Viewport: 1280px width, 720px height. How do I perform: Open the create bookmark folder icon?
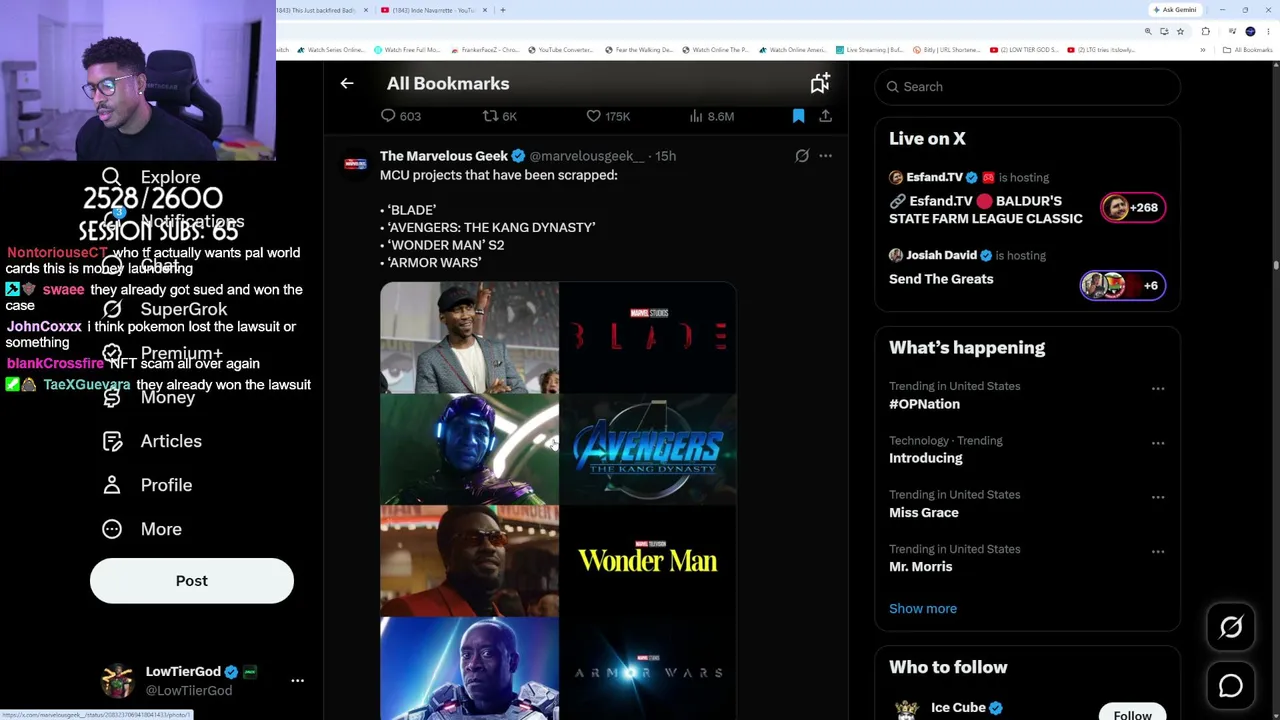tap(820, 84)
